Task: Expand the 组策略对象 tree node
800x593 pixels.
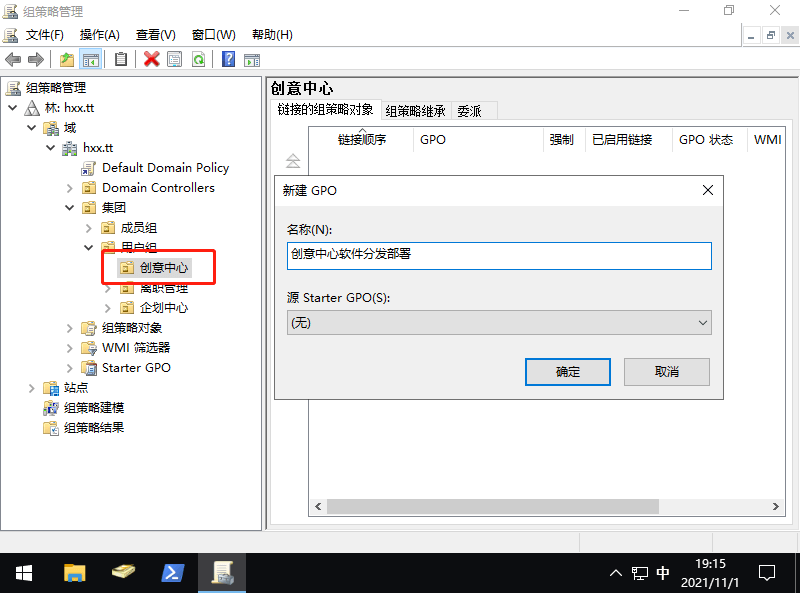Action: coord(69,328)
